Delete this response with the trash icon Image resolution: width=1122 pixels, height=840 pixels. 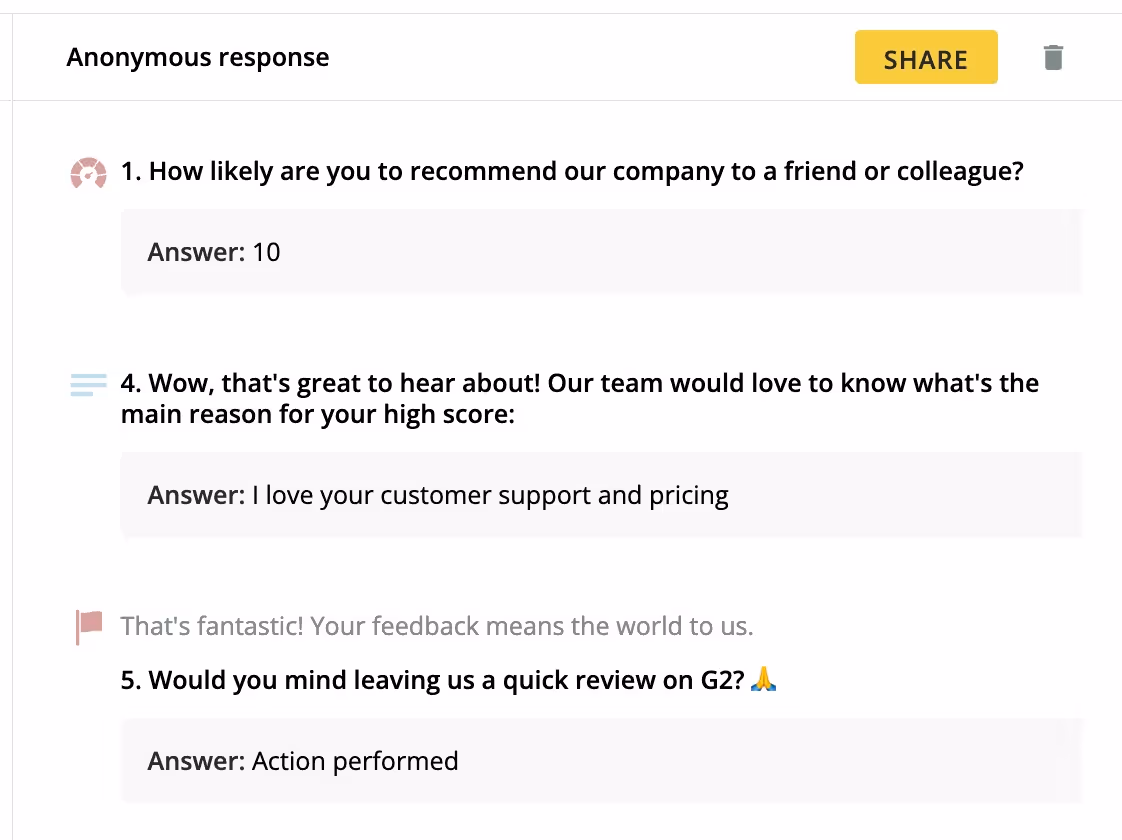(1053, 57)
